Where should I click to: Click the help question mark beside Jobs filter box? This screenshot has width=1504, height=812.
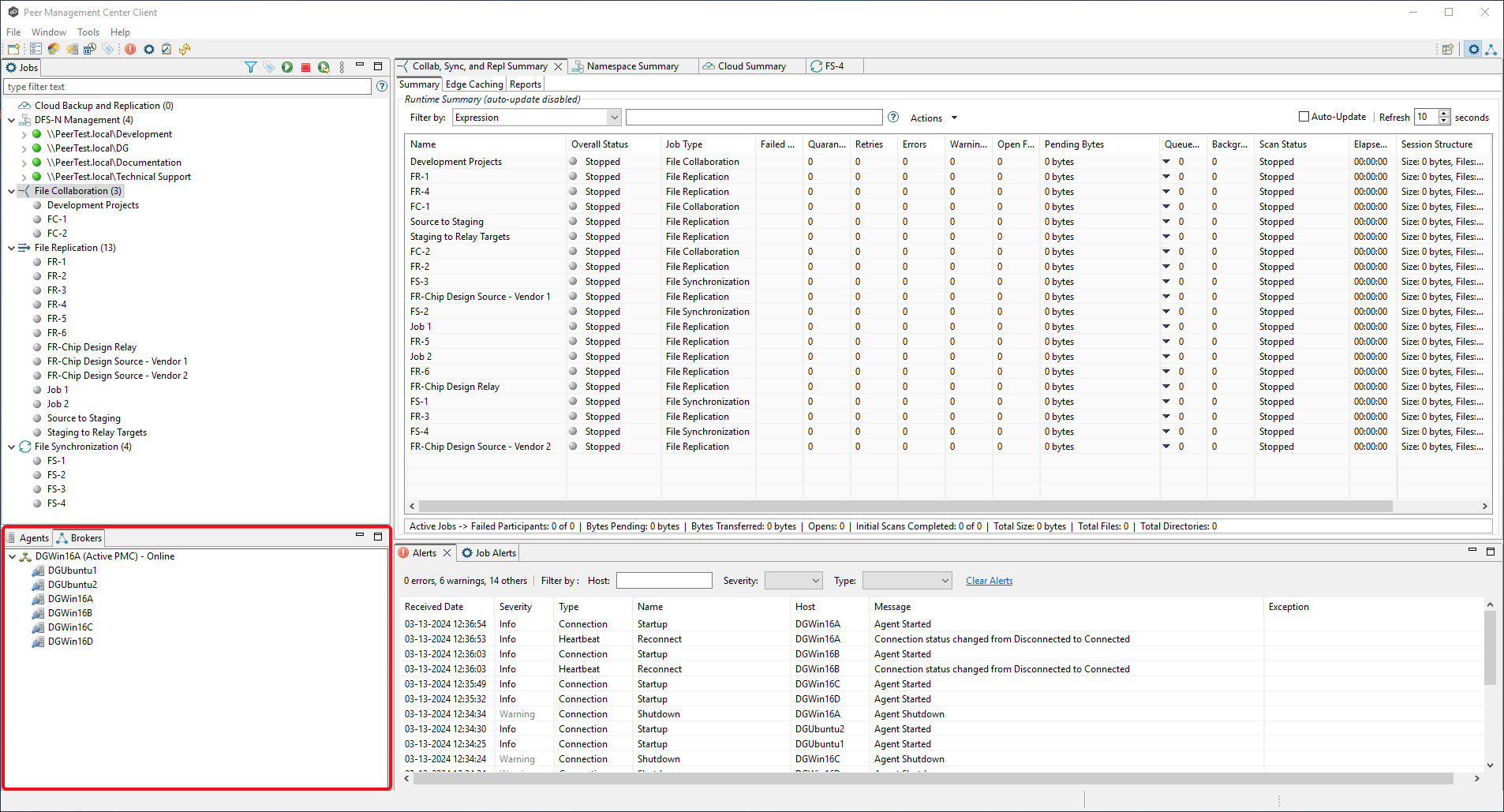[382, 87]
